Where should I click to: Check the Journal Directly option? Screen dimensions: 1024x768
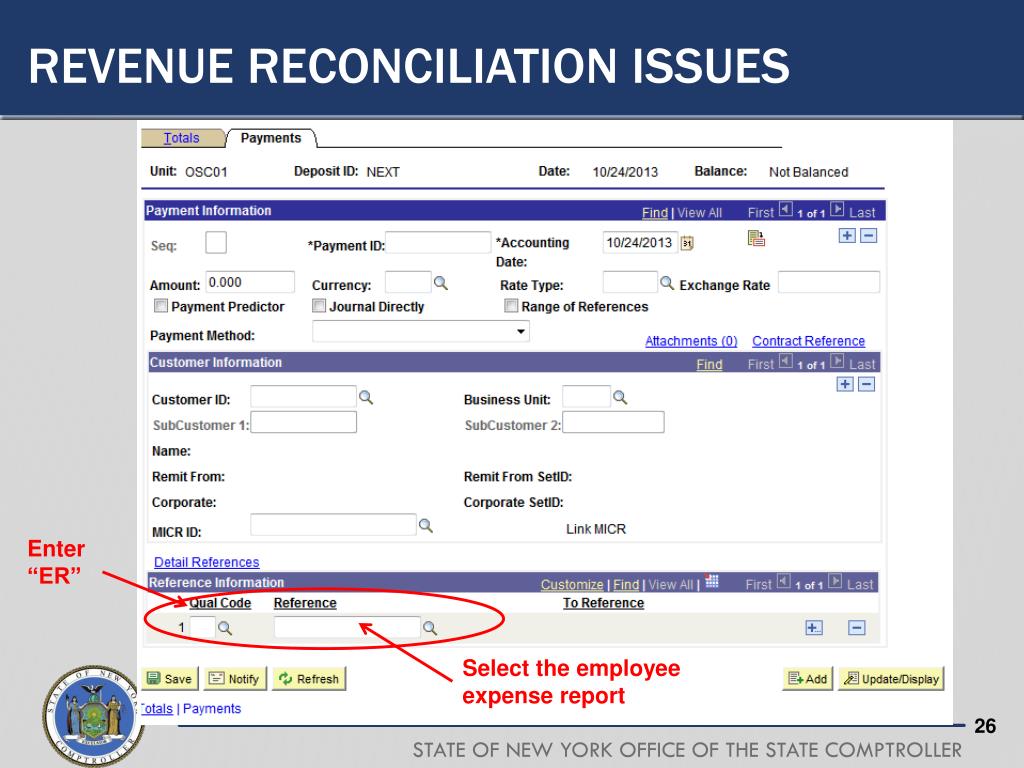click(x=319, y=306)
